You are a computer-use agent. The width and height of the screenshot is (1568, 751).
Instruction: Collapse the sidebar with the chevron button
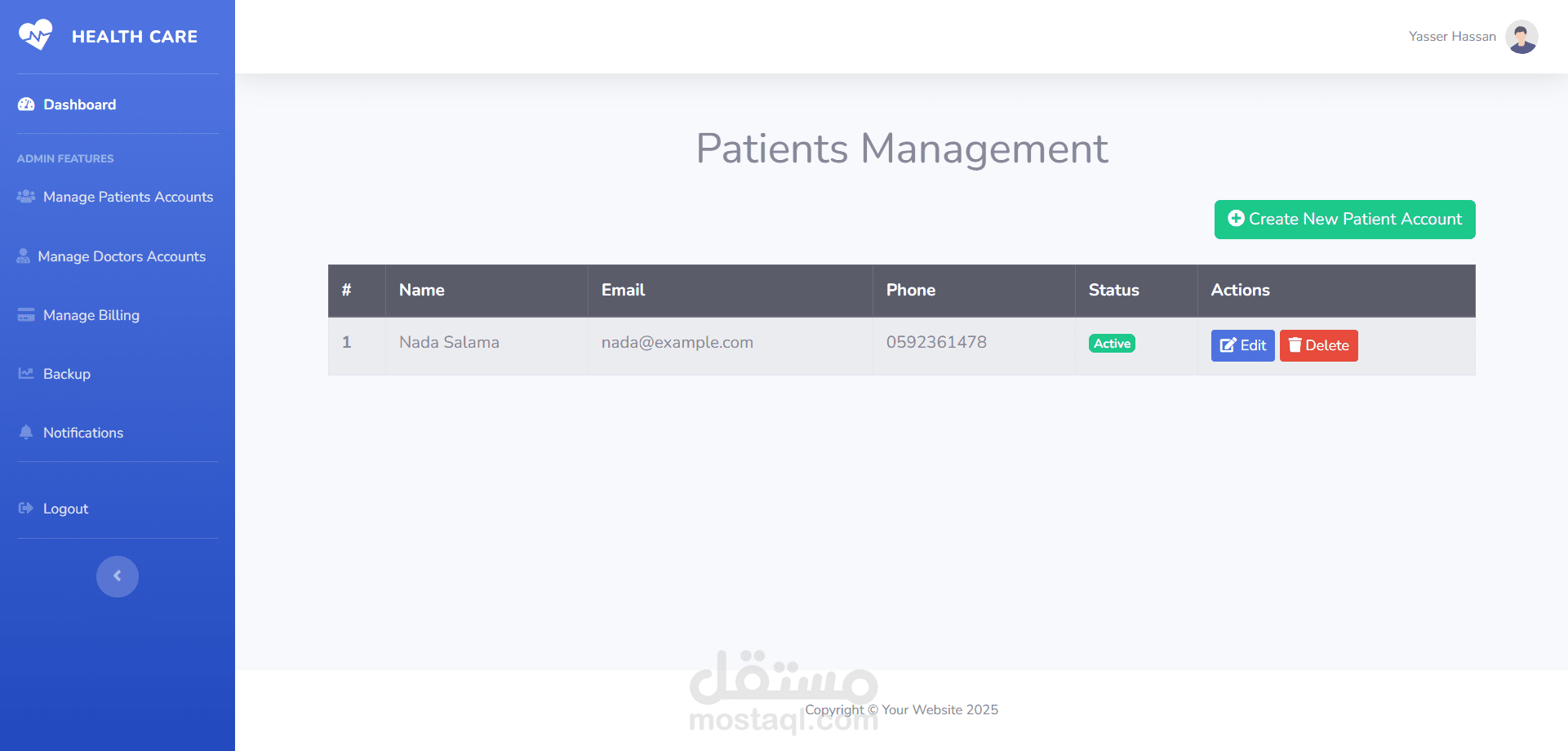tap(118, 576)
